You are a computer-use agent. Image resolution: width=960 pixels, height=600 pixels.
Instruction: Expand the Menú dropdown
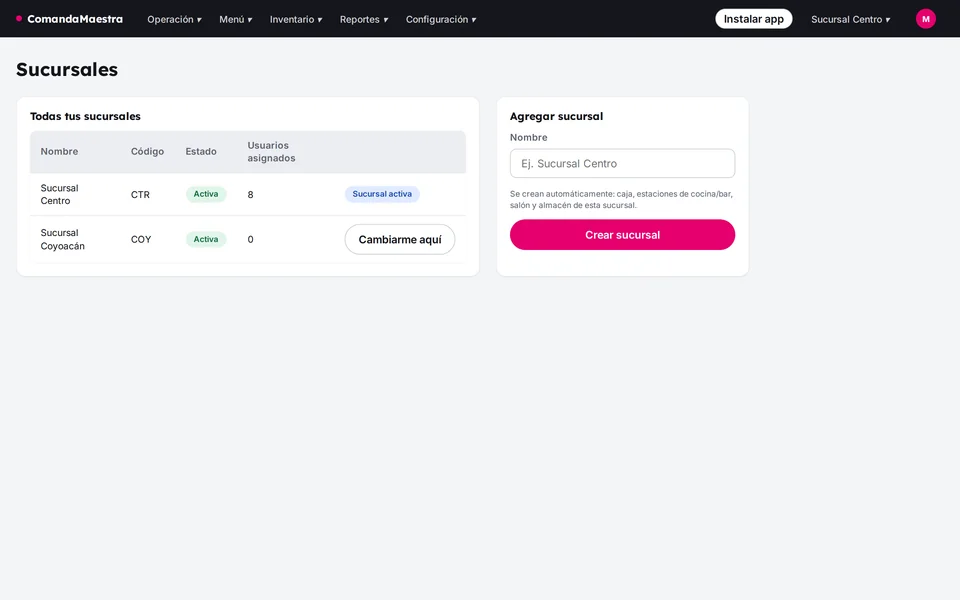point(236,19)
